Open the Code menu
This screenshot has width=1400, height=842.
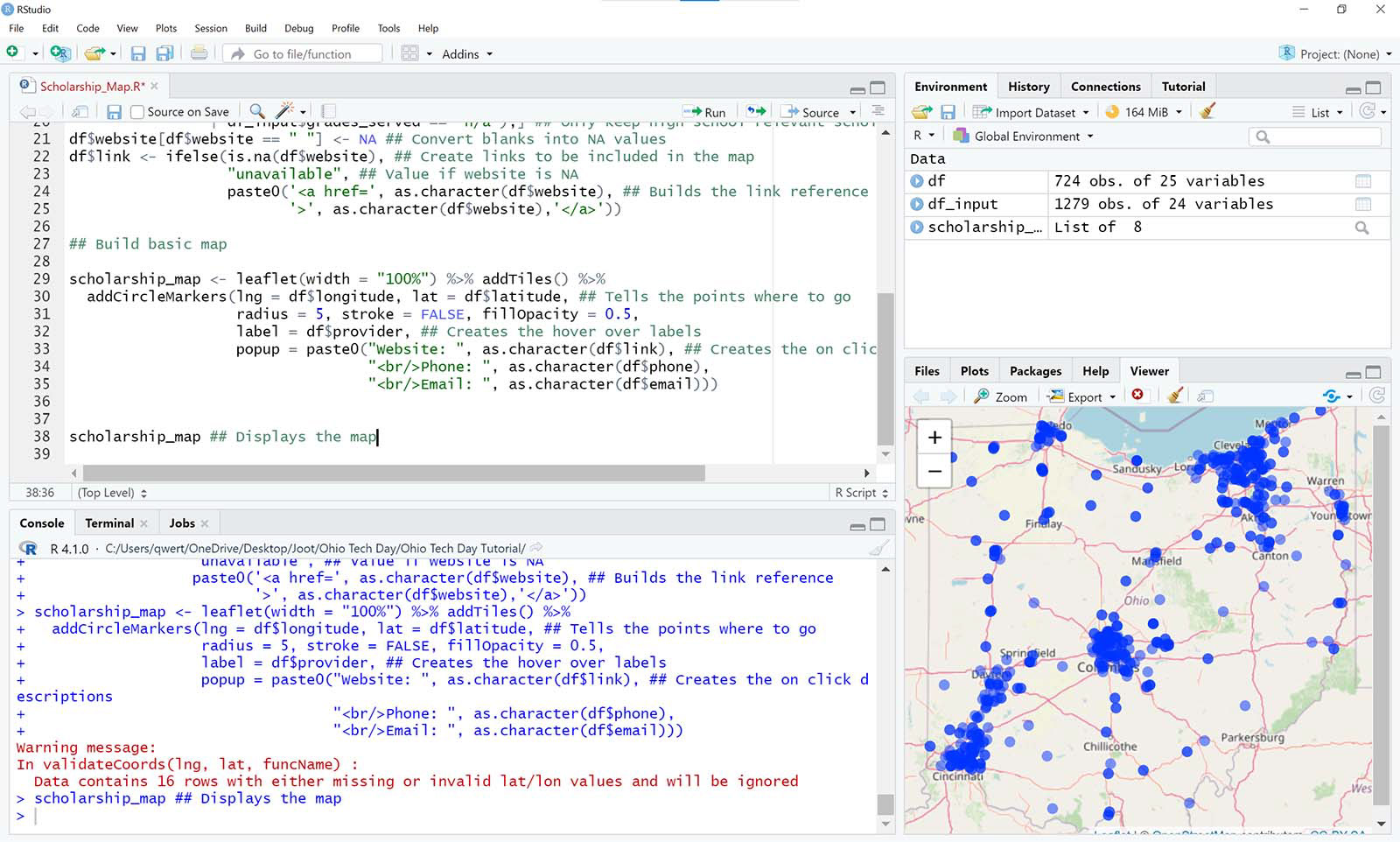[87, 28]
